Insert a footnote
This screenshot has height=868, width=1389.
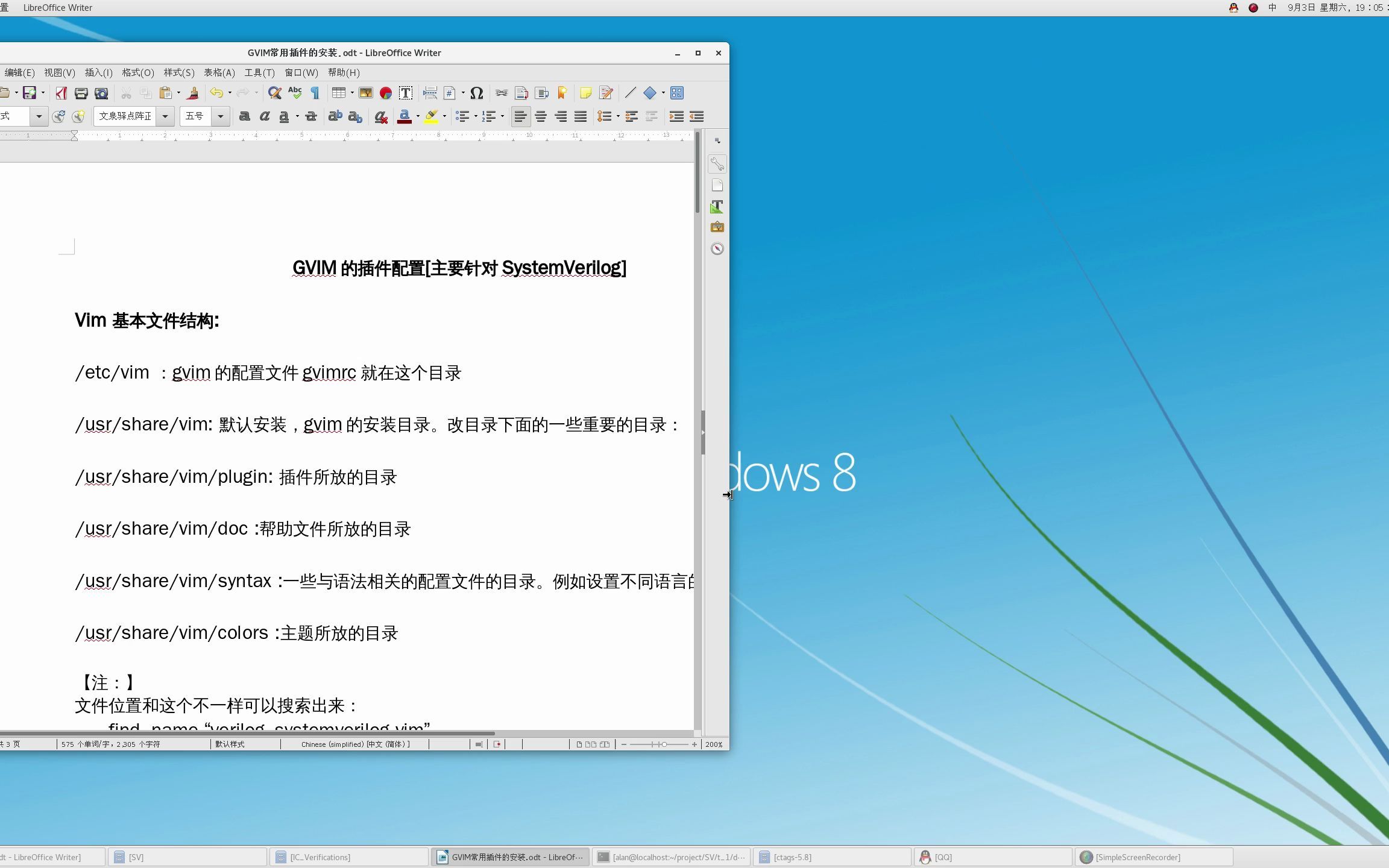click(x=521, y=93)
